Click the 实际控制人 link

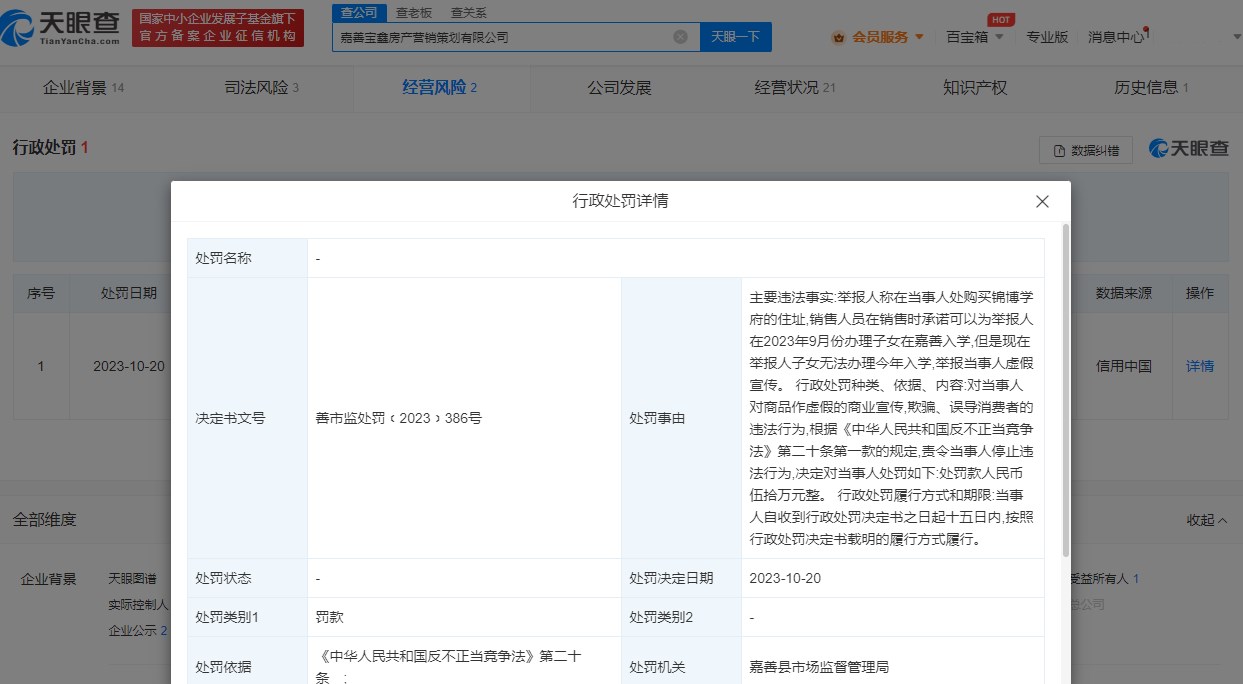point(138,604)
